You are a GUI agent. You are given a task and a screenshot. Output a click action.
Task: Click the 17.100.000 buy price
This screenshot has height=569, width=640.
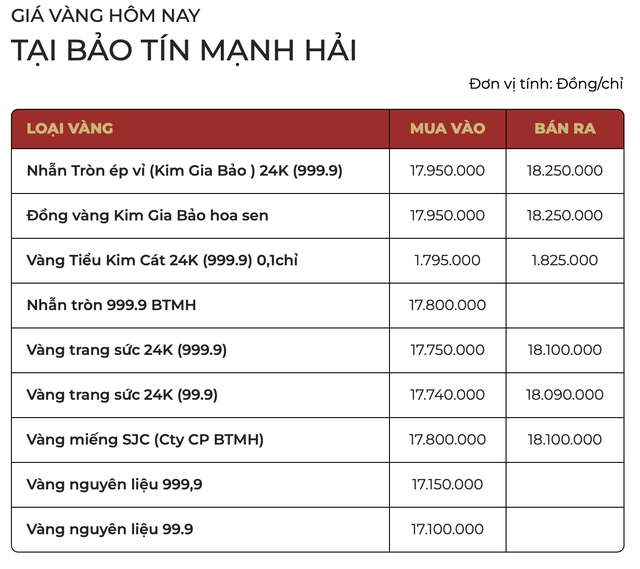pos(447,528)
